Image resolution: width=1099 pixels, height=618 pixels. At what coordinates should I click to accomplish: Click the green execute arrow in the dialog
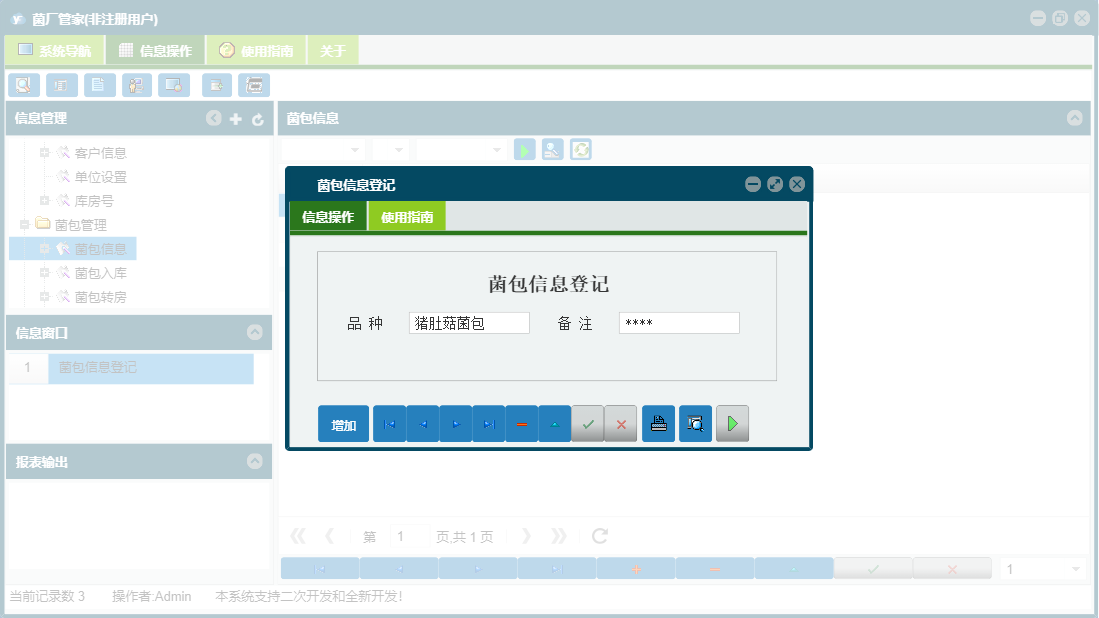pos(732,423)
